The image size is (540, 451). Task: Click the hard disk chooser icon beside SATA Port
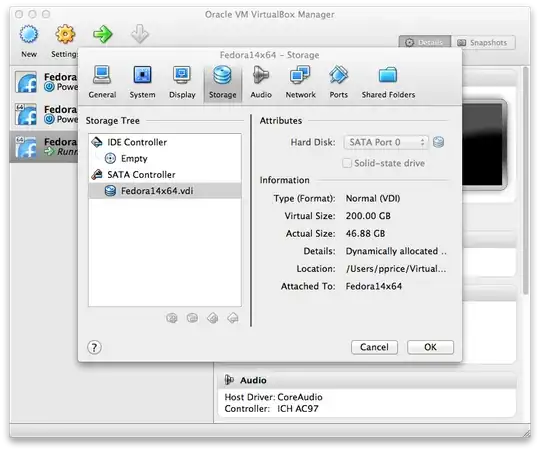[438, 142]
